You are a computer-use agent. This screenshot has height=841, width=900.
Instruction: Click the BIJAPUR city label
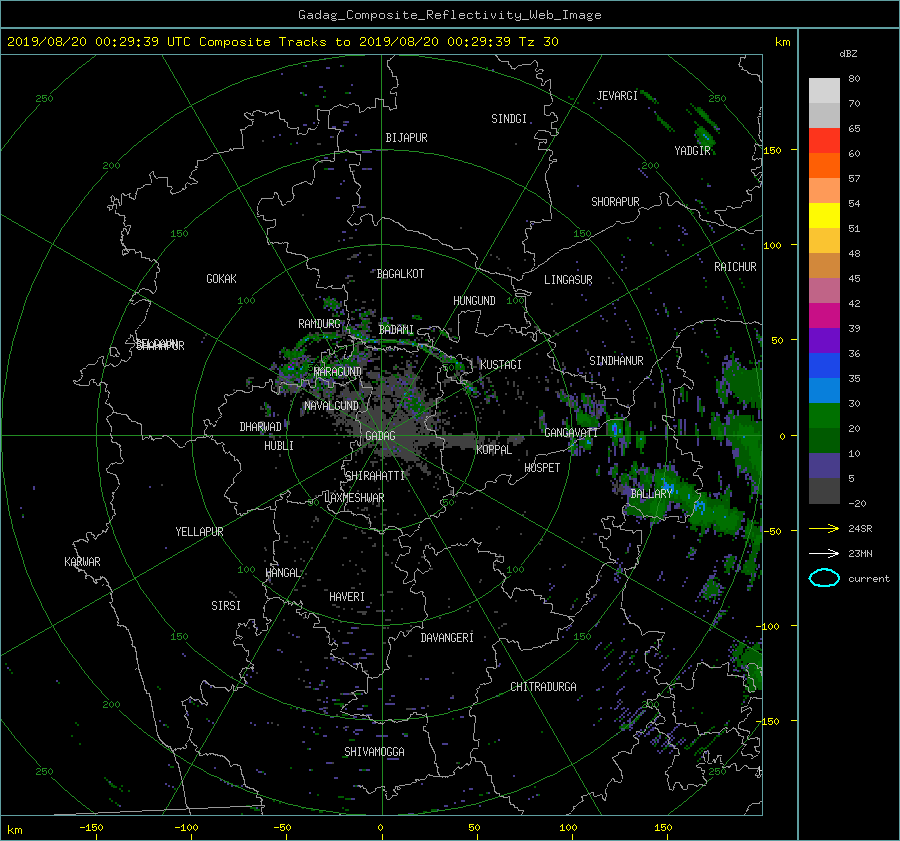pyautogui.click(x=406, y=138)
